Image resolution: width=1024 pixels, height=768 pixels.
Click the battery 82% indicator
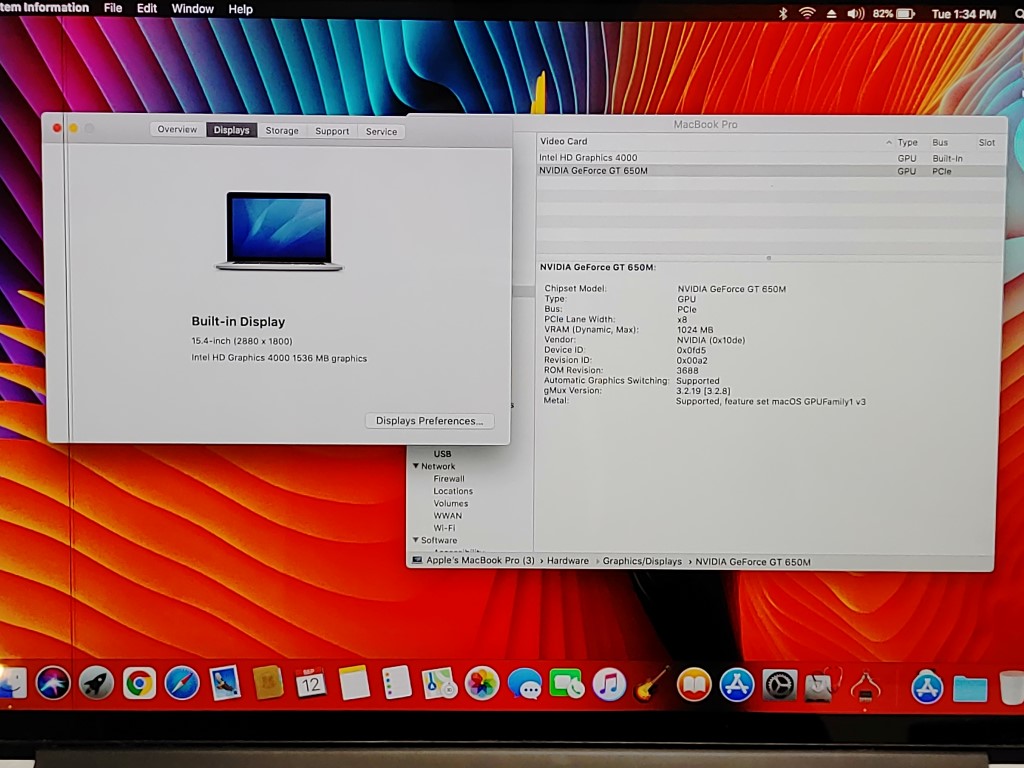pos(894,13)
